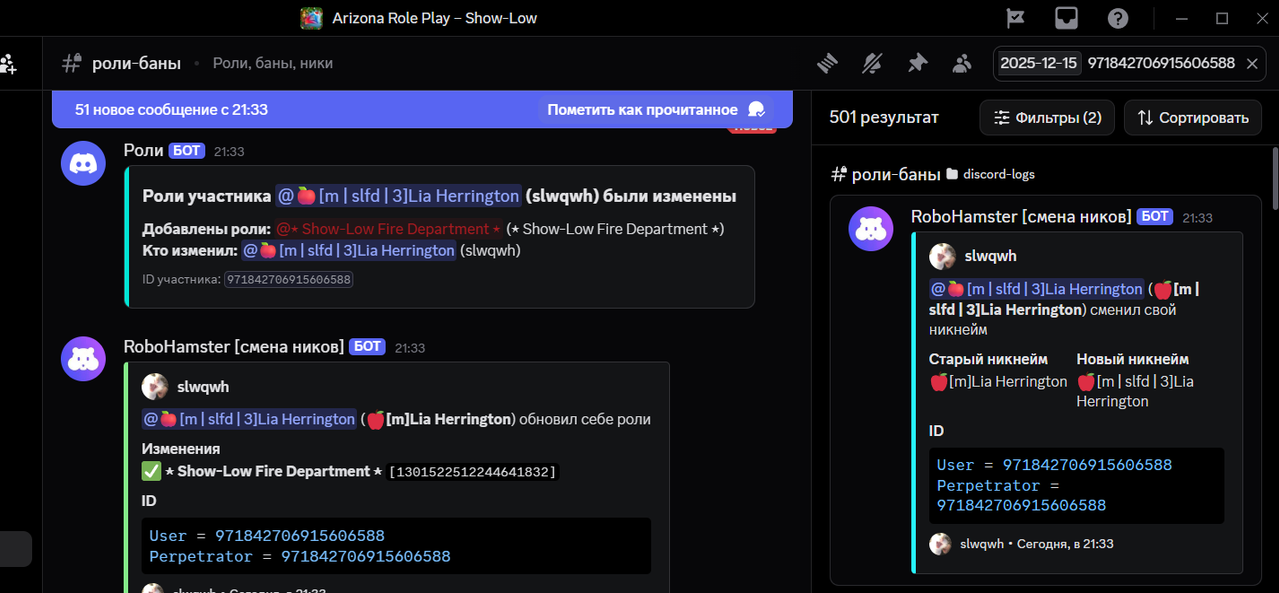Open the Checkpoint flag icon in title bar
This screenshot has height=593, width=1279.
point(1015,18)
